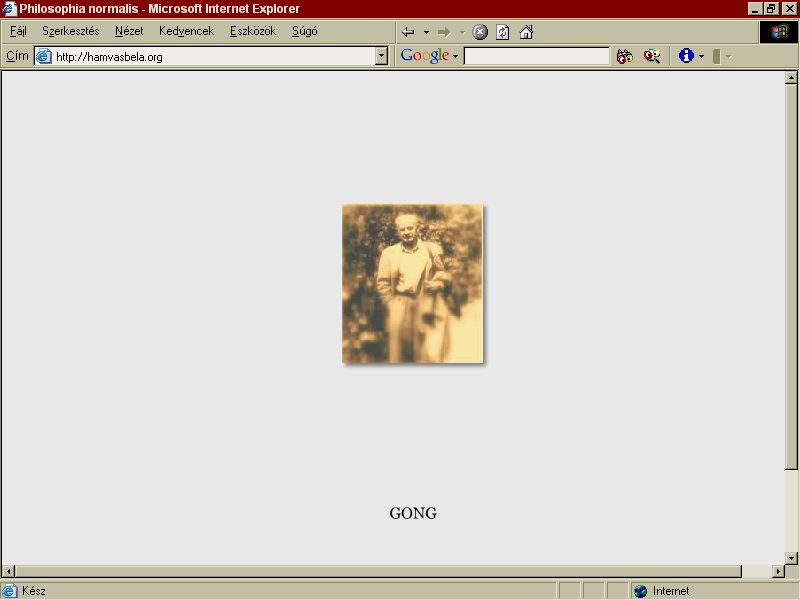Click the GONG link
800x600 pixels.
point(413,513)
